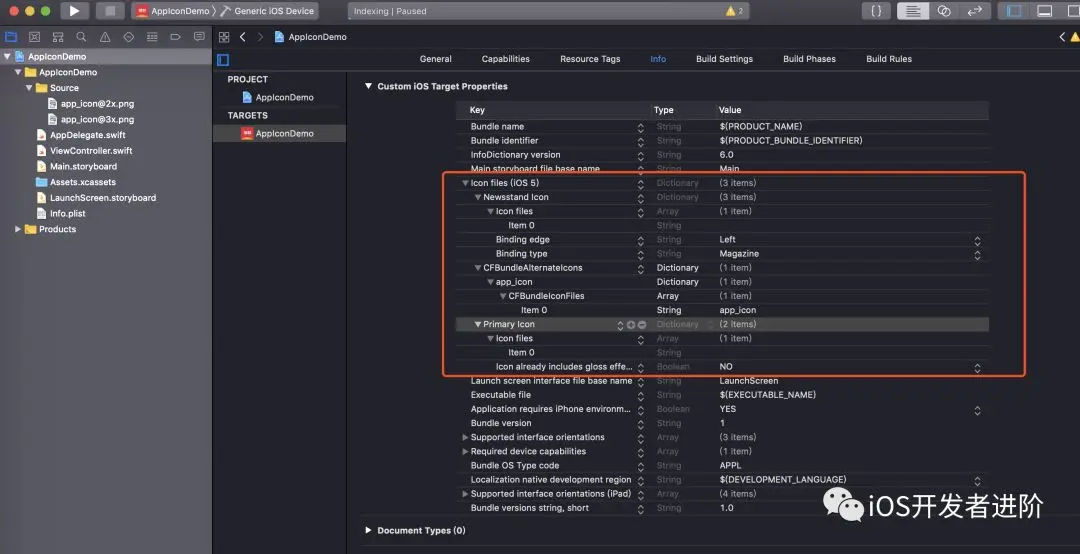Switch to the Build Rules tab
Screen dimensions: 1080x554
(x=889, y=59)
